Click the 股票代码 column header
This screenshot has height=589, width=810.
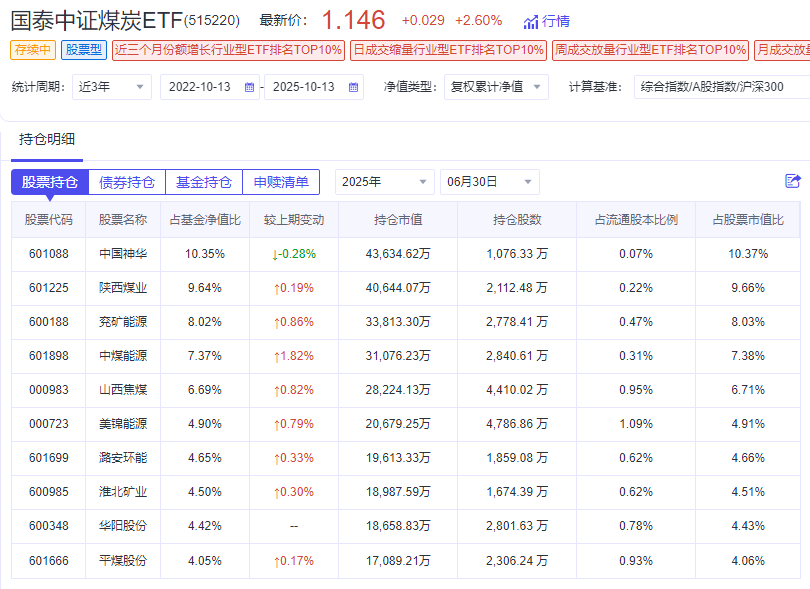(49, 220)
